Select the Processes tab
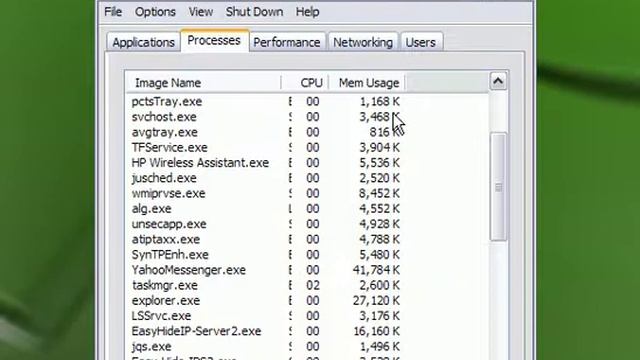Image resolution: width=640 pixels, height=360 pixels. (214, 40)
